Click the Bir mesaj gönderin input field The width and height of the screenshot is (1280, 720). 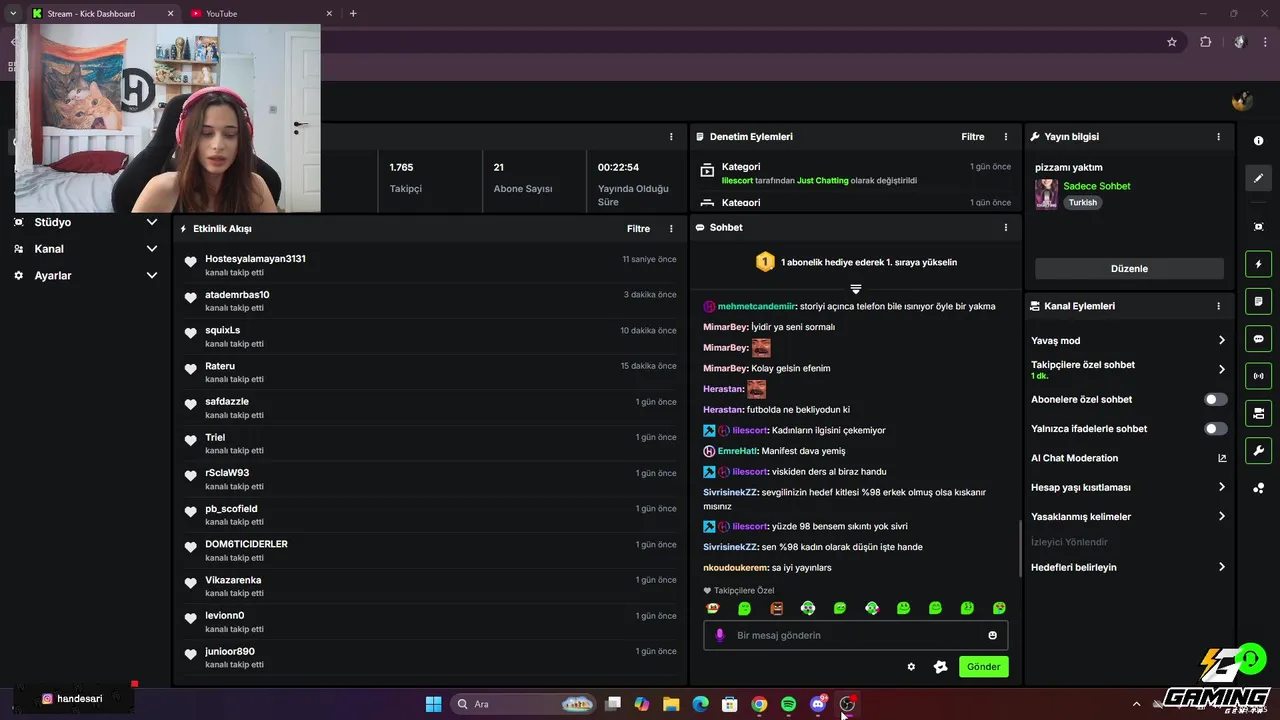855,635
